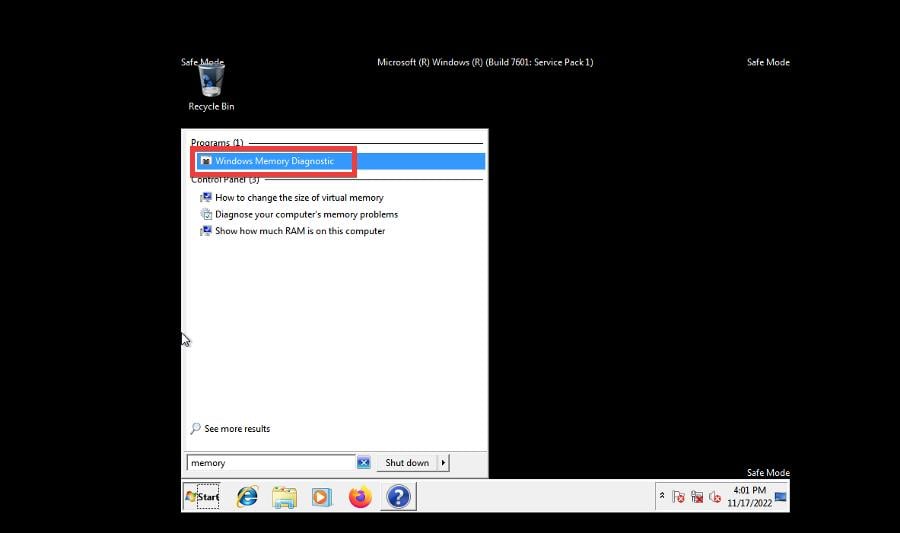Click See more results link
This screenshot has width=900, height=533.
click(x=236, y=429)
